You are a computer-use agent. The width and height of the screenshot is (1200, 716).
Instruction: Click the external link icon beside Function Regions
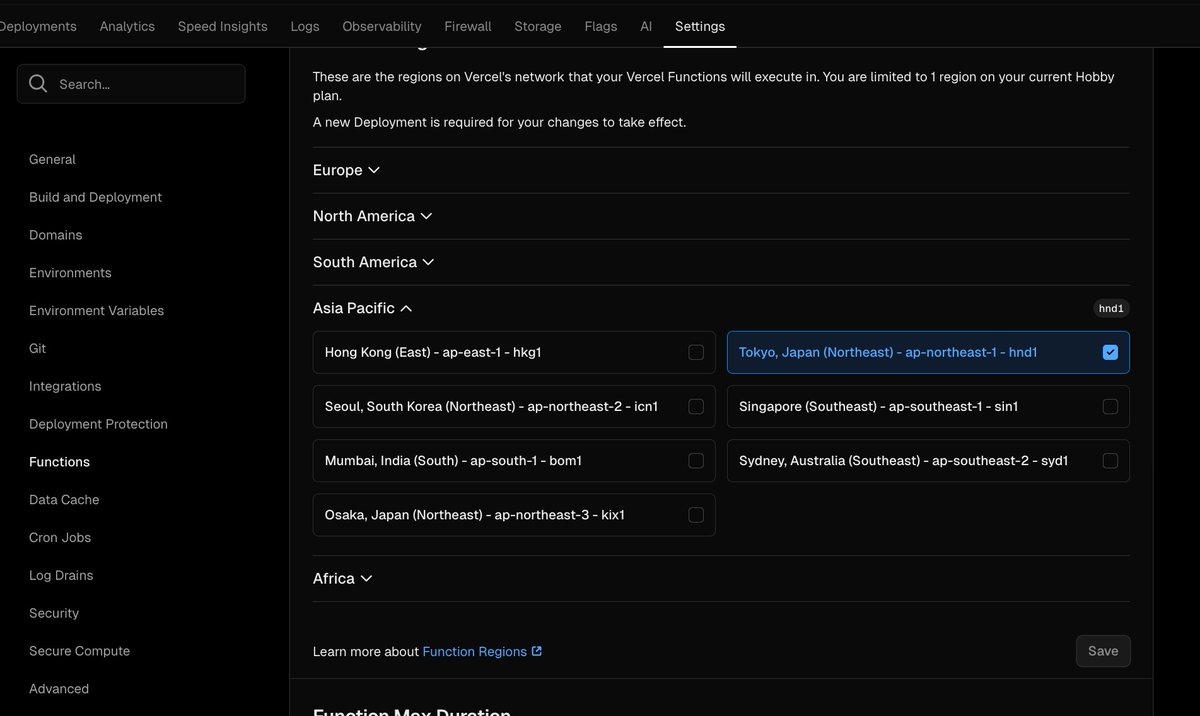point(537,651)
